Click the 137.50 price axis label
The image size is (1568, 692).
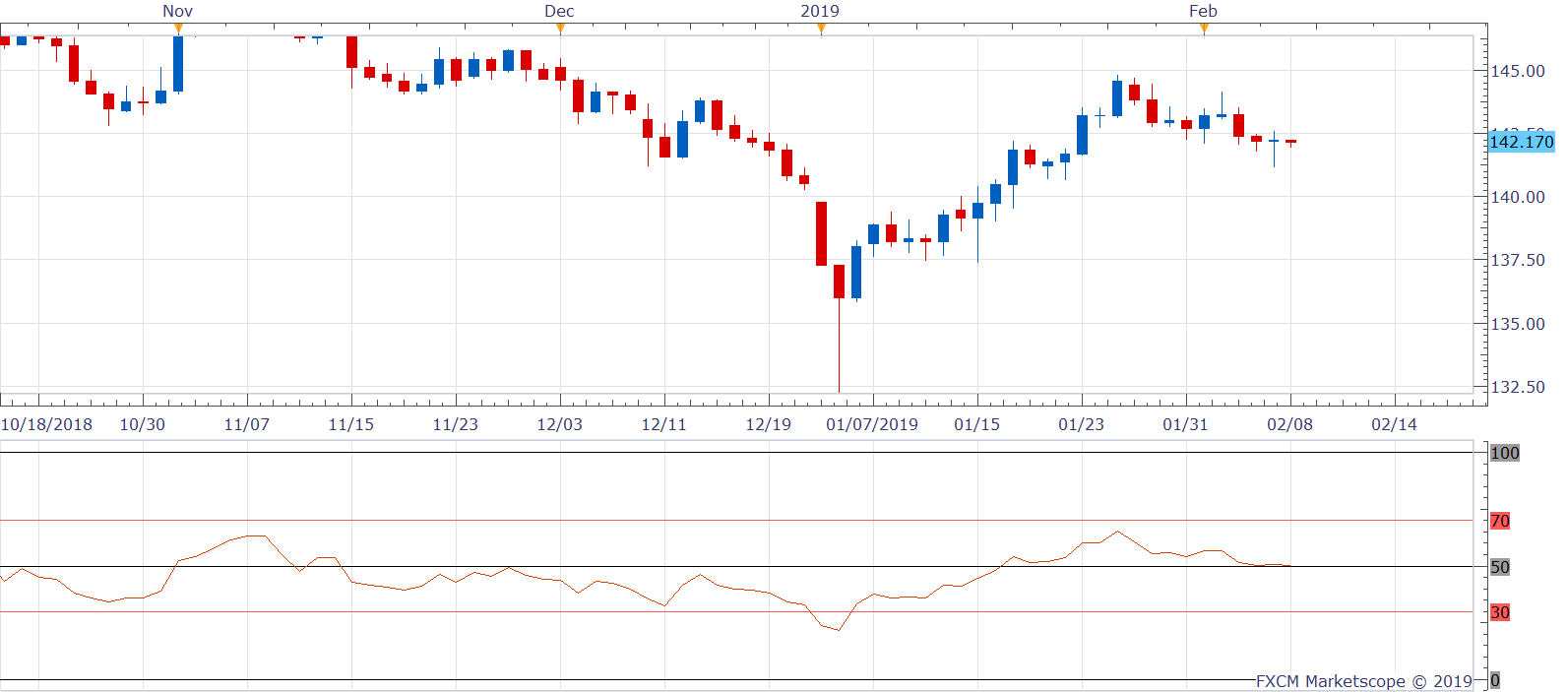click(x=1517, y=260)
